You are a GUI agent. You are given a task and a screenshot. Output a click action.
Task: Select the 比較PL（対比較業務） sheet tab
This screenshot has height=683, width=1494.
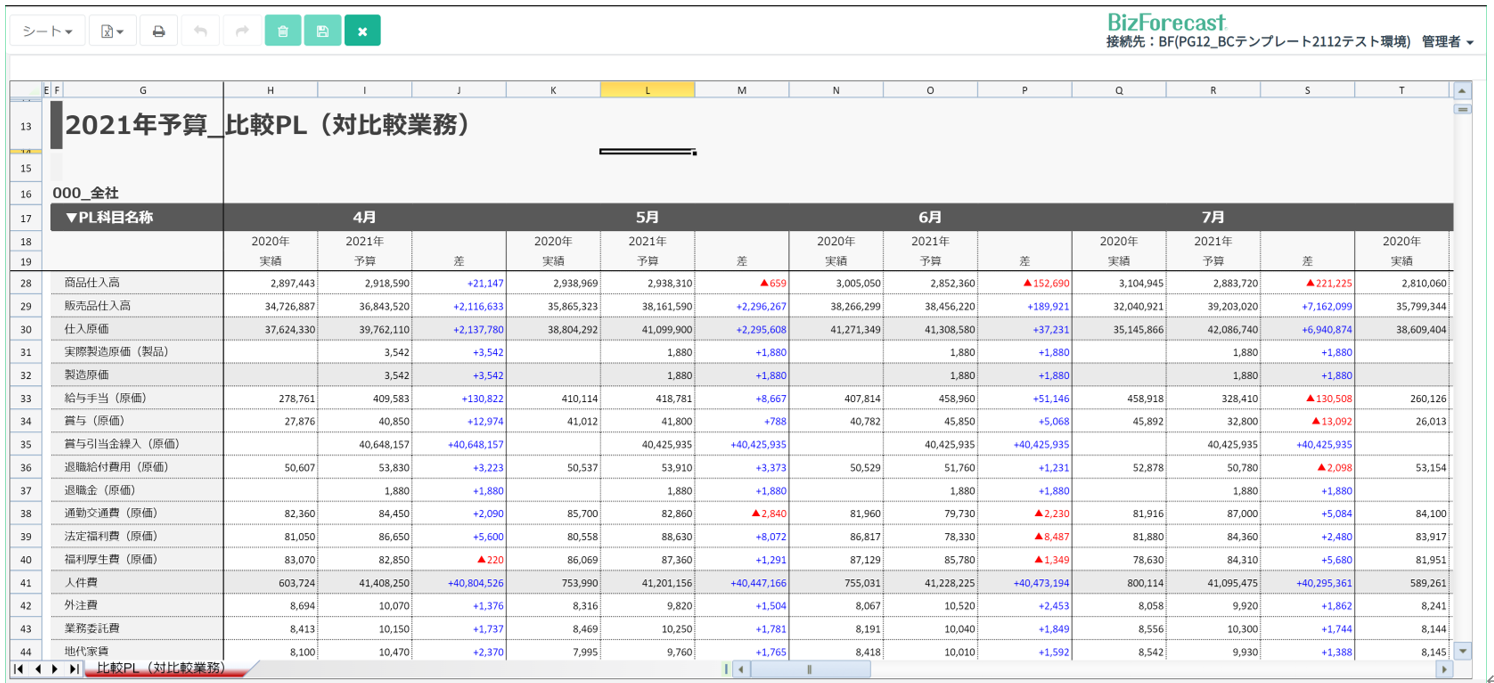pyautogui.click(x=160, y=668)
